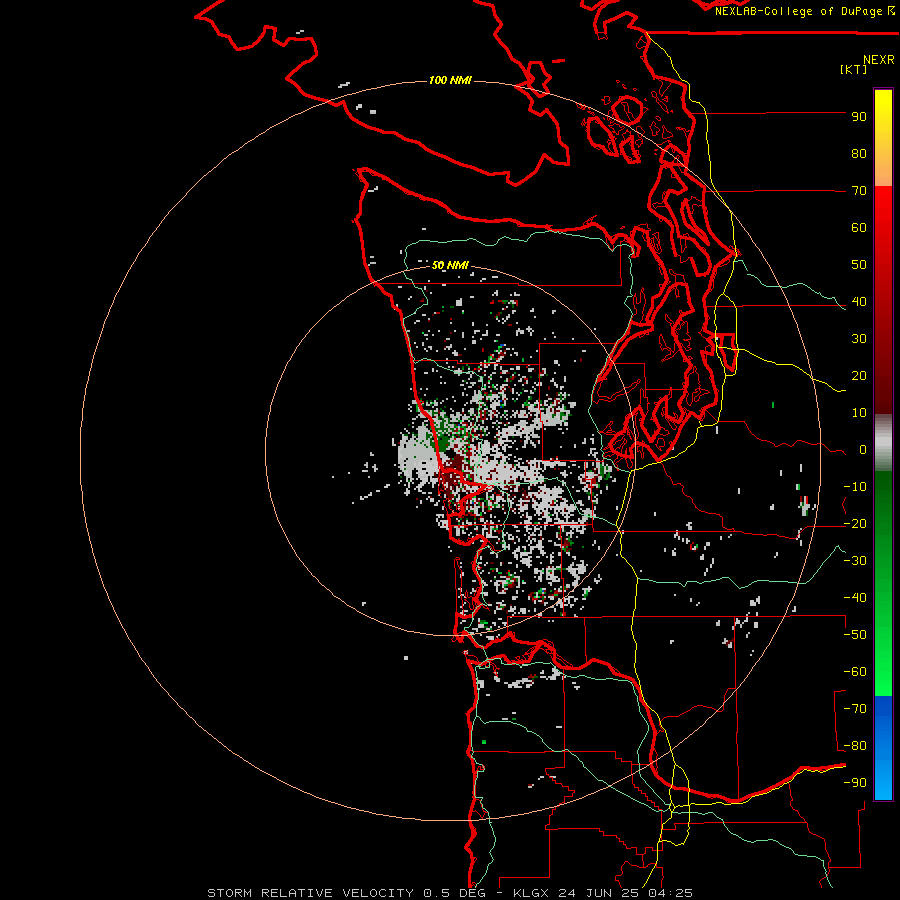Image resolution: width=900 pixels, height=900 pixels.
Task: Click the -70 value on the velocity scale
Action: (x=855, y=709)
